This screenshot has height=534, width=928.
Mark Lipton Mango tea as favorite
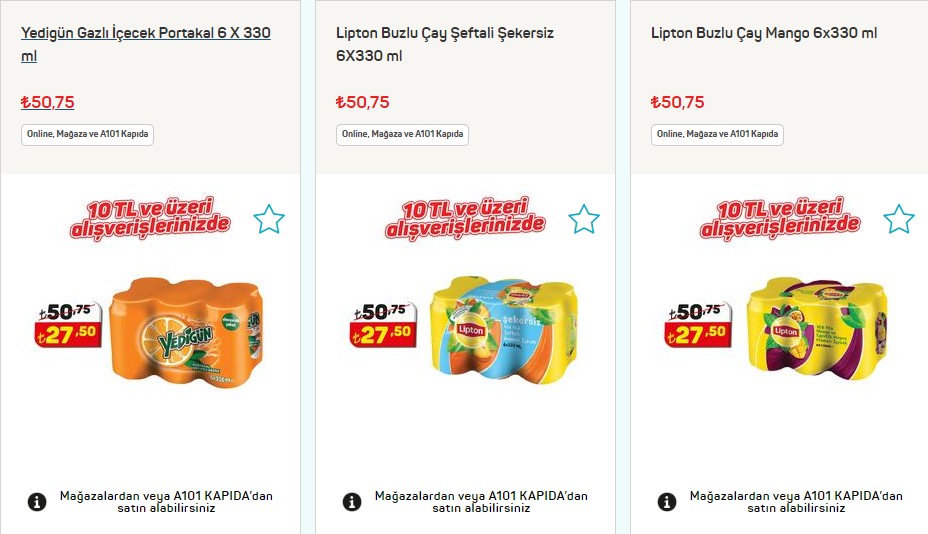[899, 219]
